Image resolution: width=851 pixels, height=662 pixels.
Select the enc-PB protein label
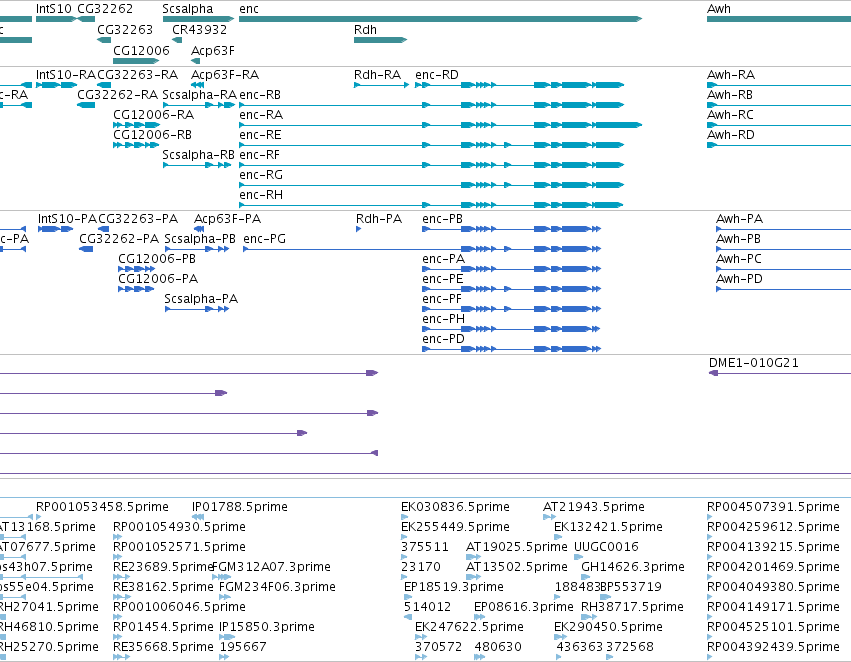[x=442, y=219]
